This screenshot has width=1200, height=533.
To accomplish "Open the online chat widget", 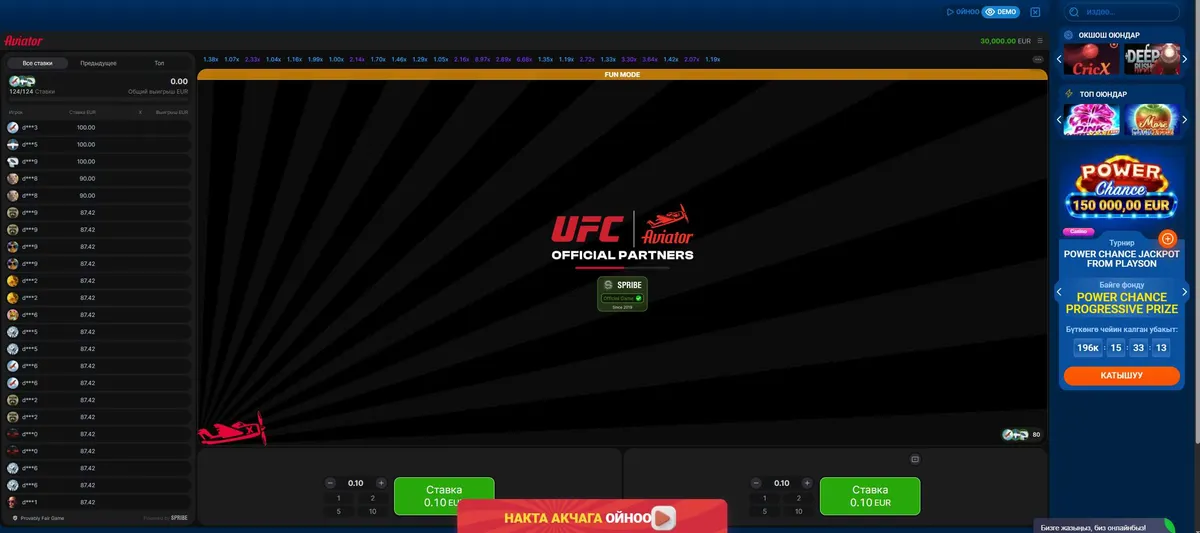I will click(1104, 526).
